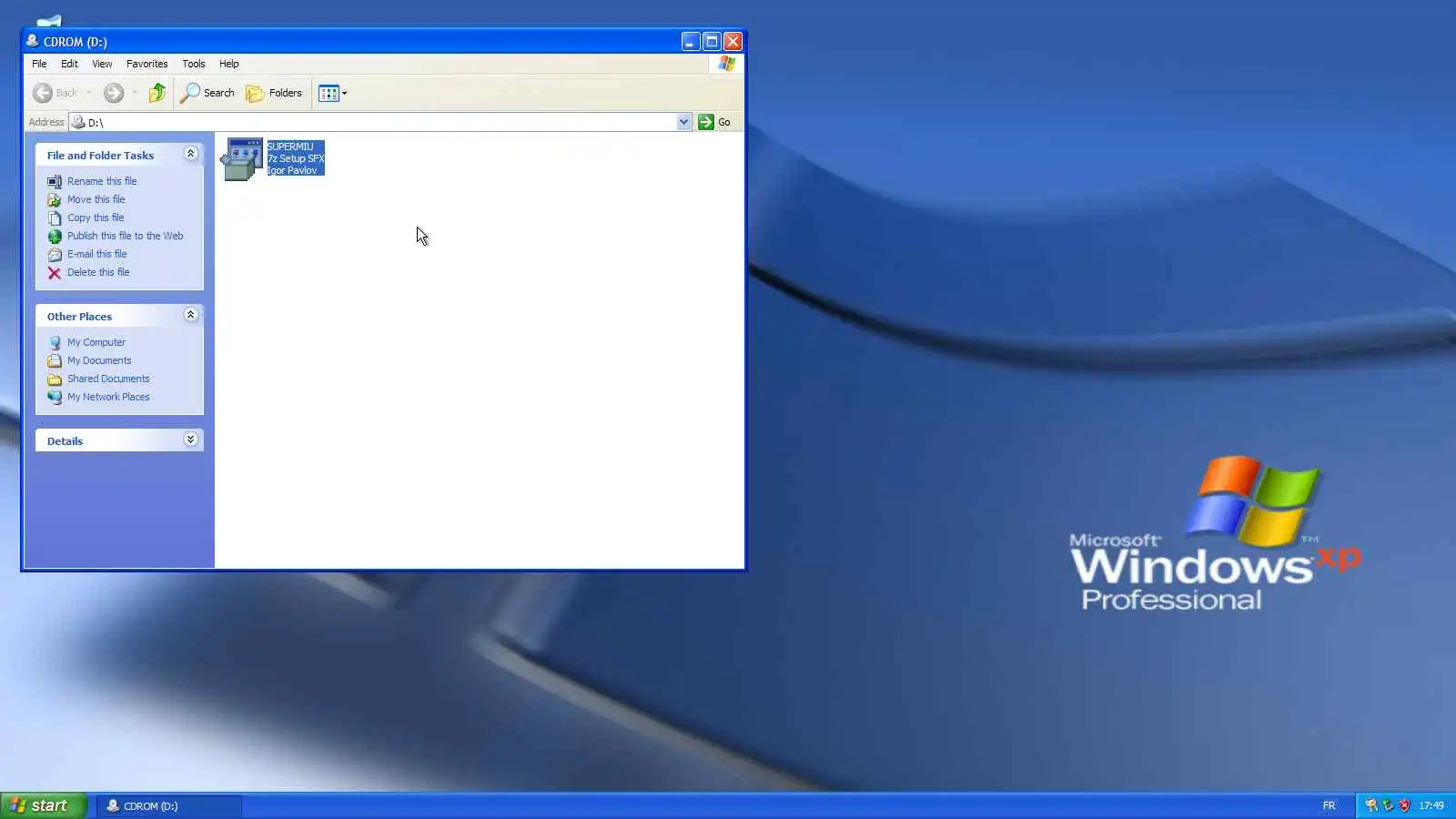
Task: Close the CDROM (D:) window
Action: (x=733, y=41)
